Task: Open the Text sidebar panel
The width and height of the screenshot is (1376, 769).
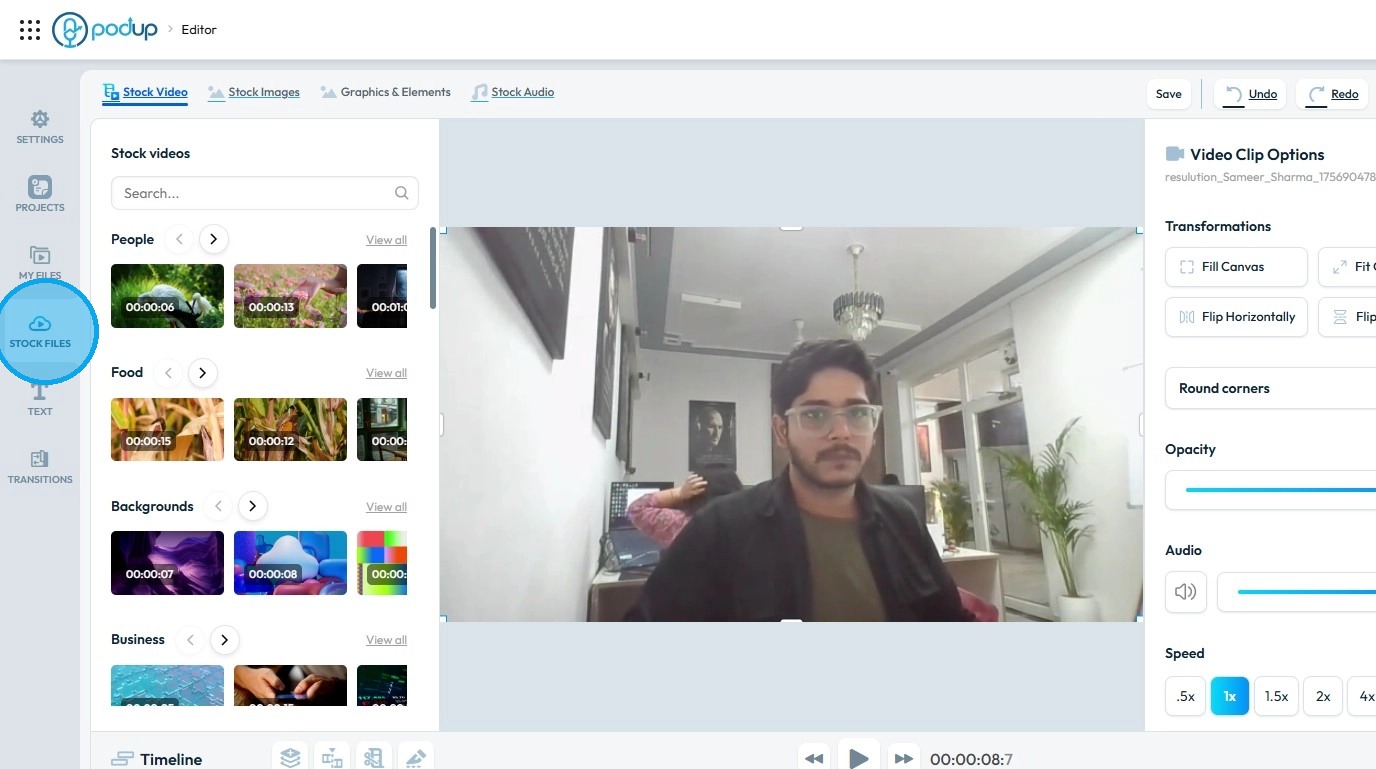Action: coord(40,399)
